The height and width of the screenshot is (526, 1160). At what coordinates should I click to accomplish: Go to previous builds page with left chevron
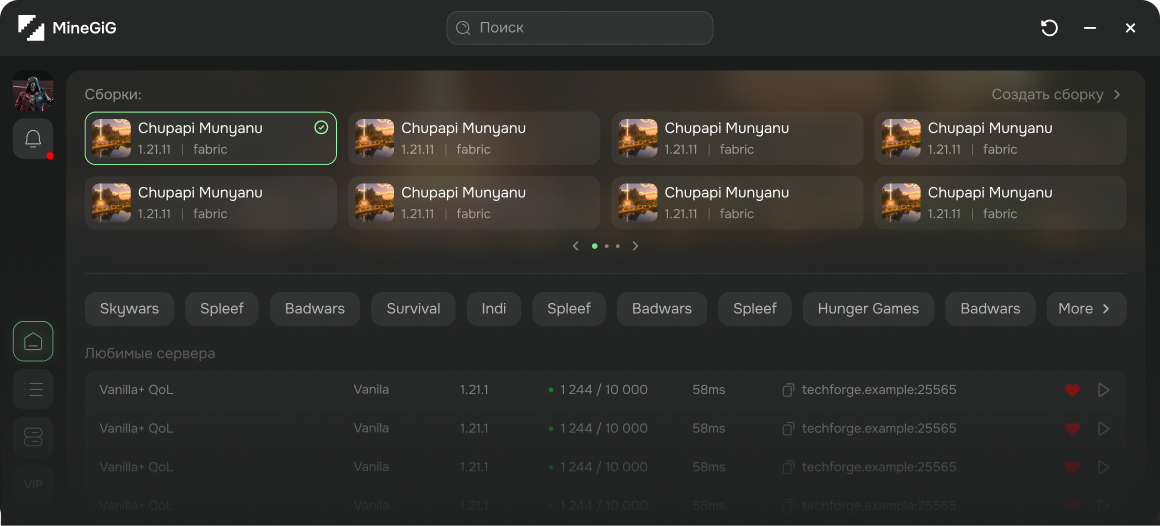click(x=576, y=246)
